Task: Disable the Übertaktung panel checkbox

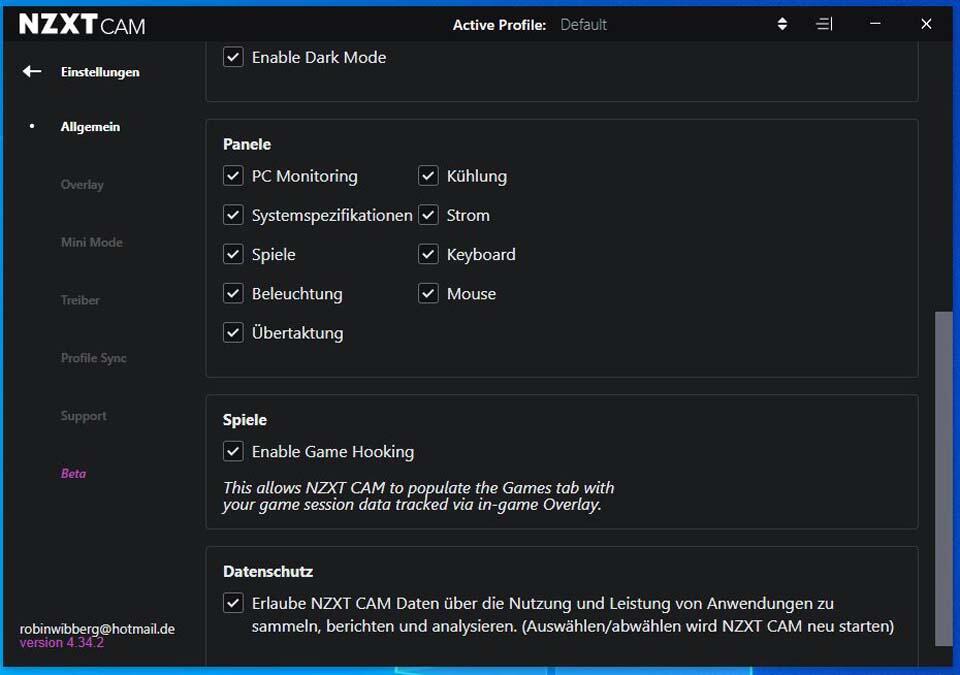Action: [x=233, y=333]
